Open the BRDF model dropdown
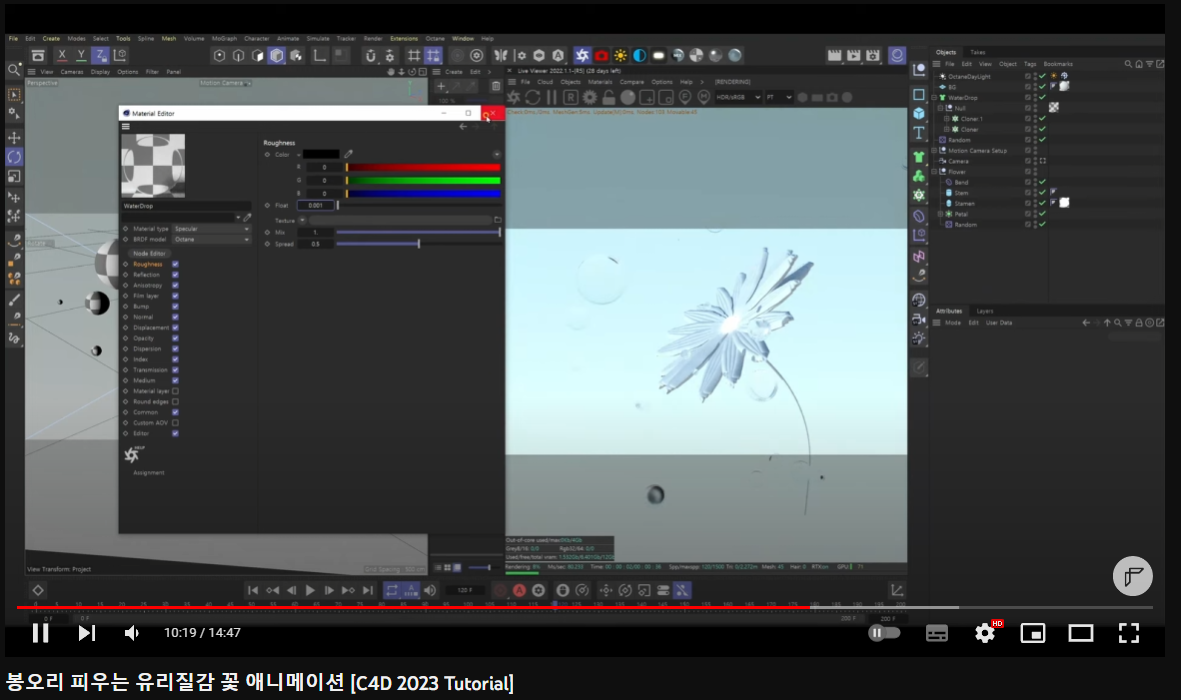 (212, 240)
